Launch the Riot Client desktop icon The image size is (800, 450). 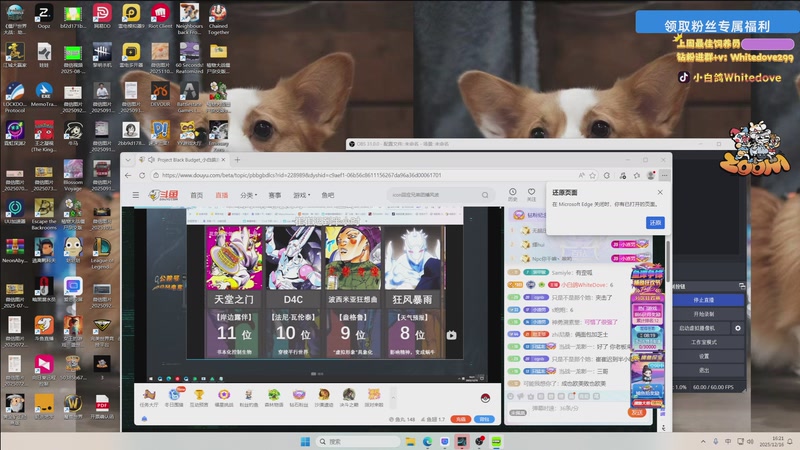click(x=160, y=16)
